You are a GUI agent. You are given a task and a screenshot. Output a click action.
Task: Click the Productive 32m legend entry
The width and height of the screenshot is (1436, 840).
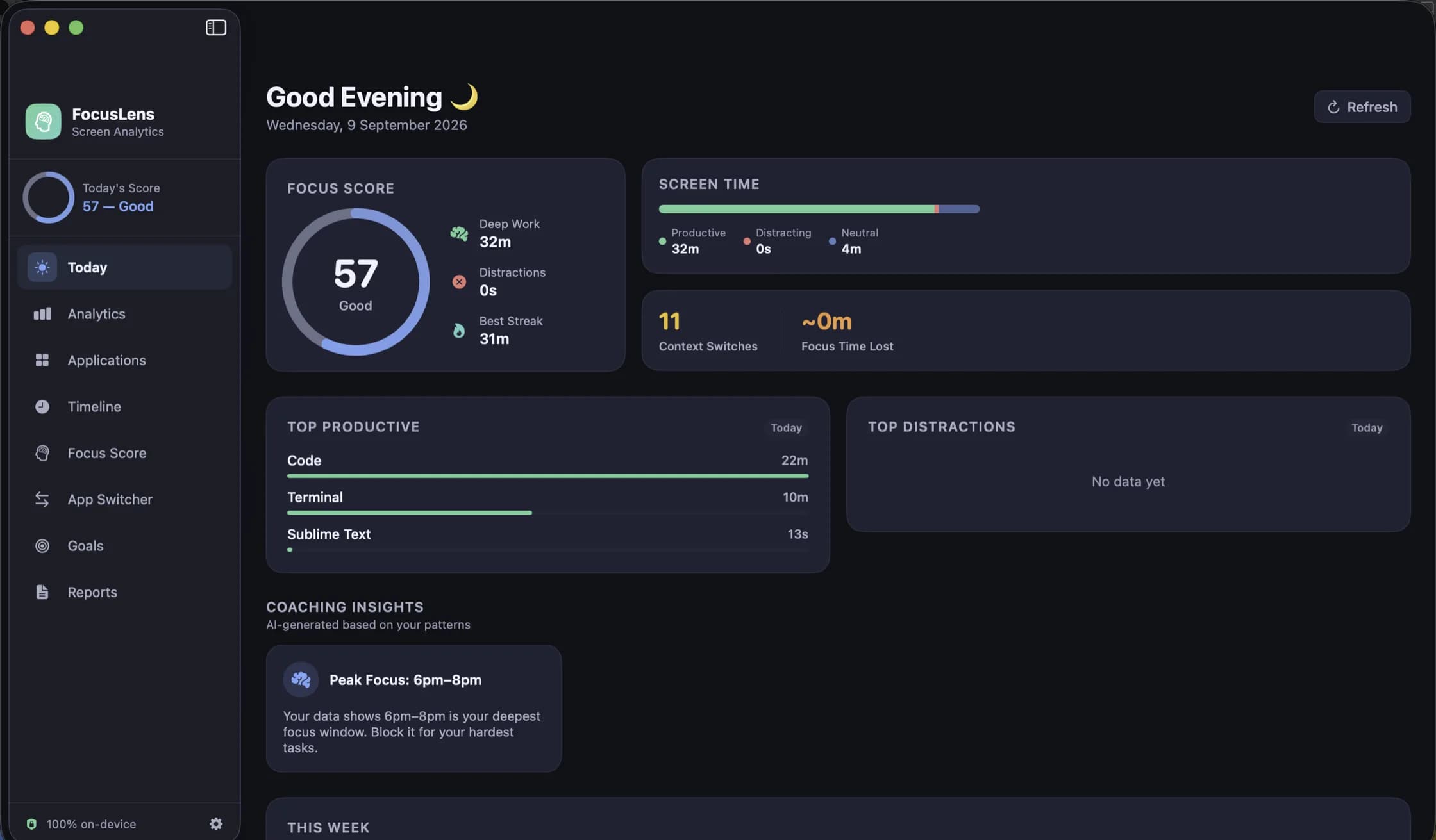692,241
